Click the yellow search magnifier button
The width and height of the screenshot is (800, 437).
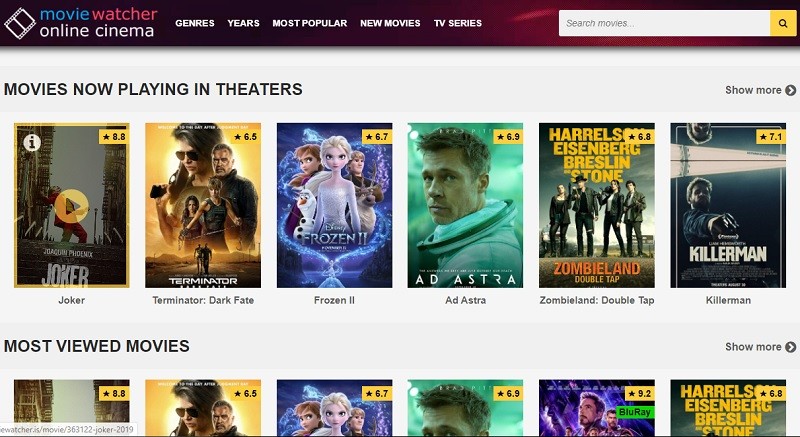click(x=783, y=23)
